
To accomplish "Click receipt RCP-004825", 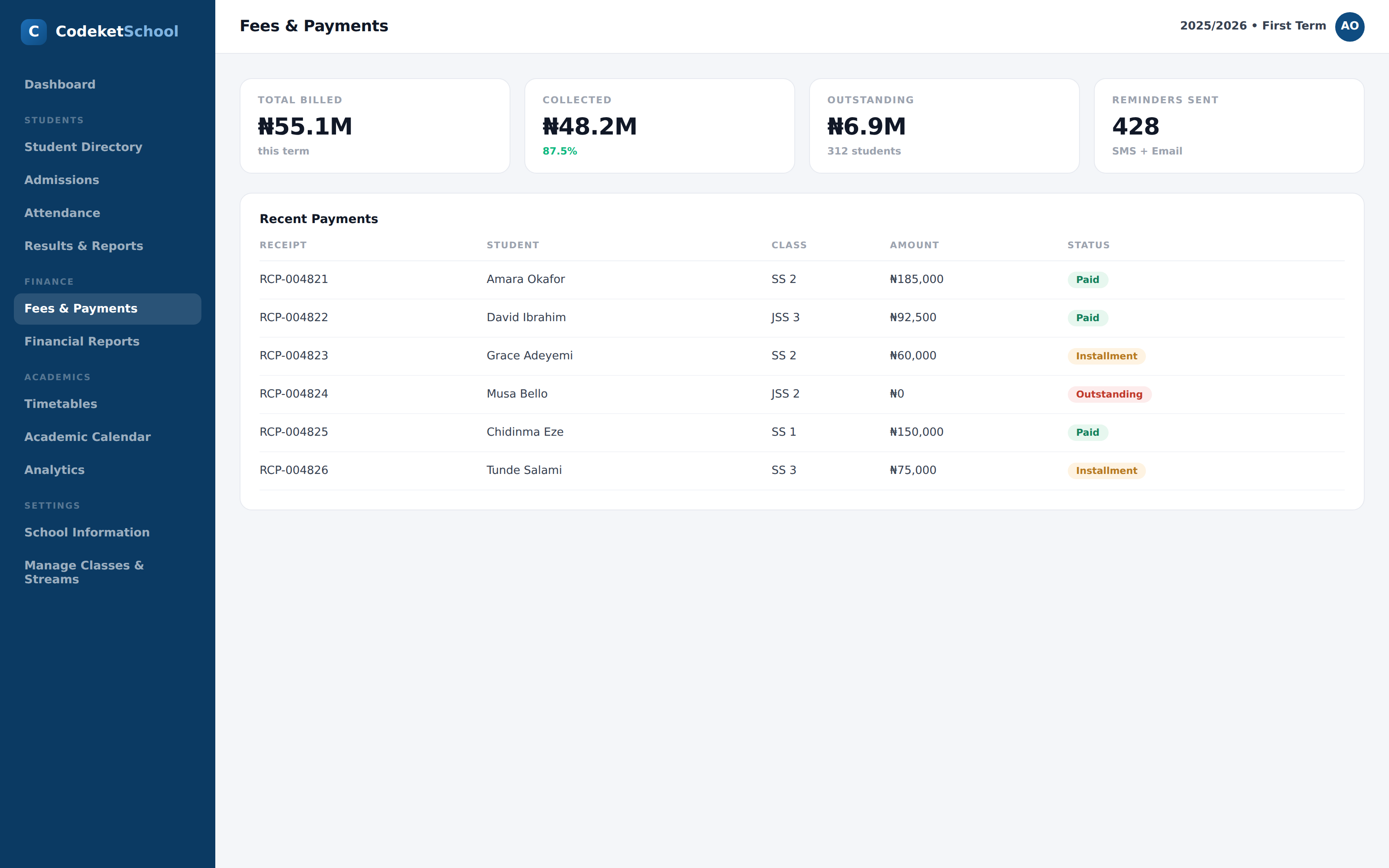I will 294,432.
